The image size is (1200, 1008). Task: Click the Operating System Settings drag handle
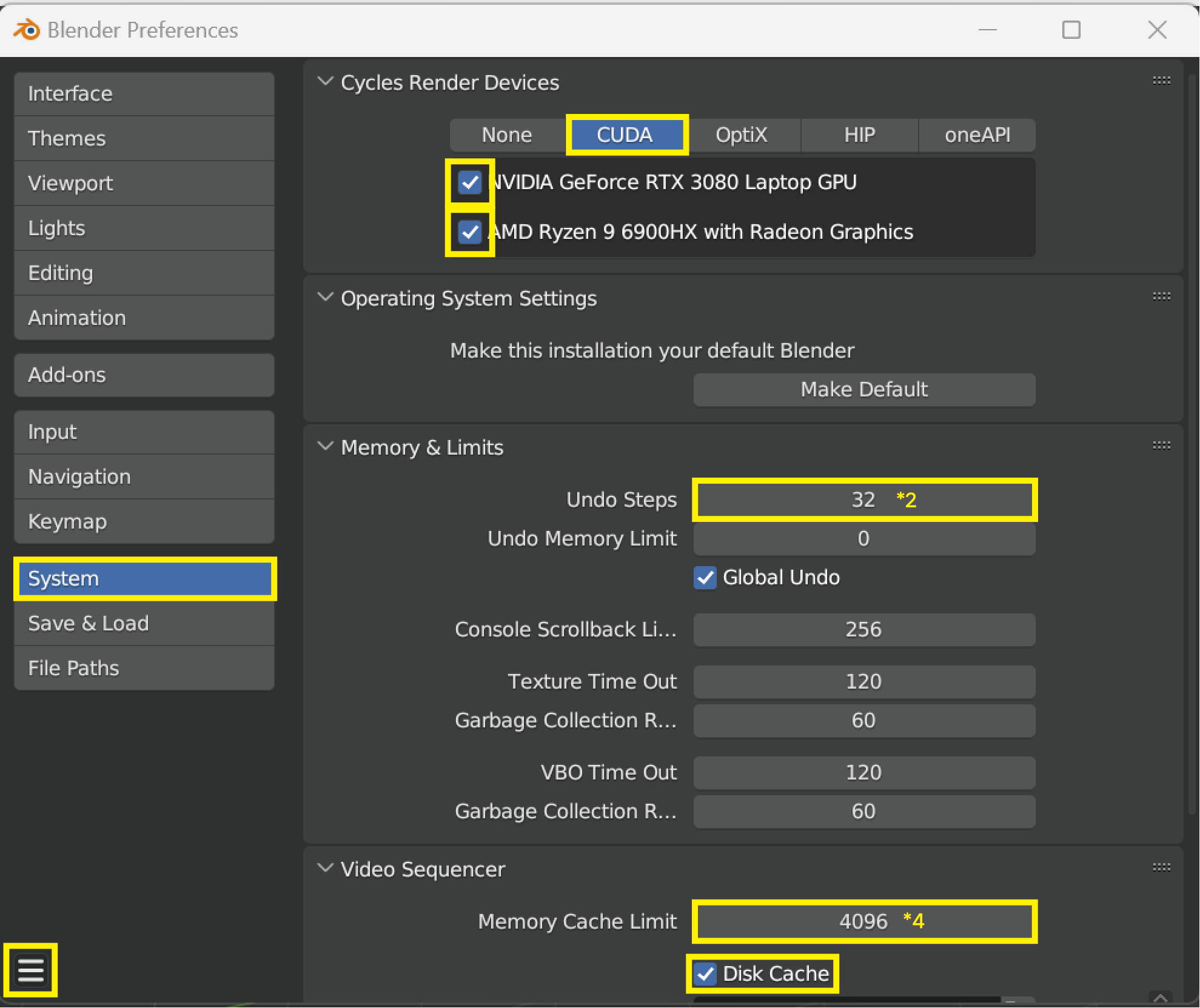pos(1161,296)
